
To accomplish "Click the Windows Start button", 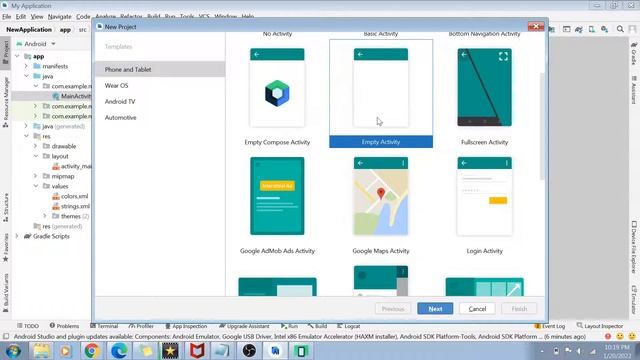I will coord(13,351).
